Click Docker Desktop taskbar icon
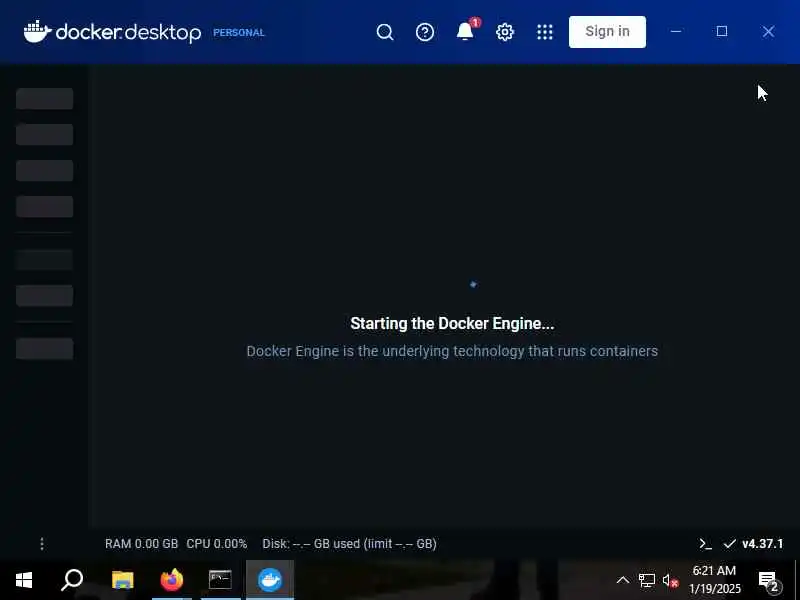Viewport: 800px width, 600px height. (270, 580)
